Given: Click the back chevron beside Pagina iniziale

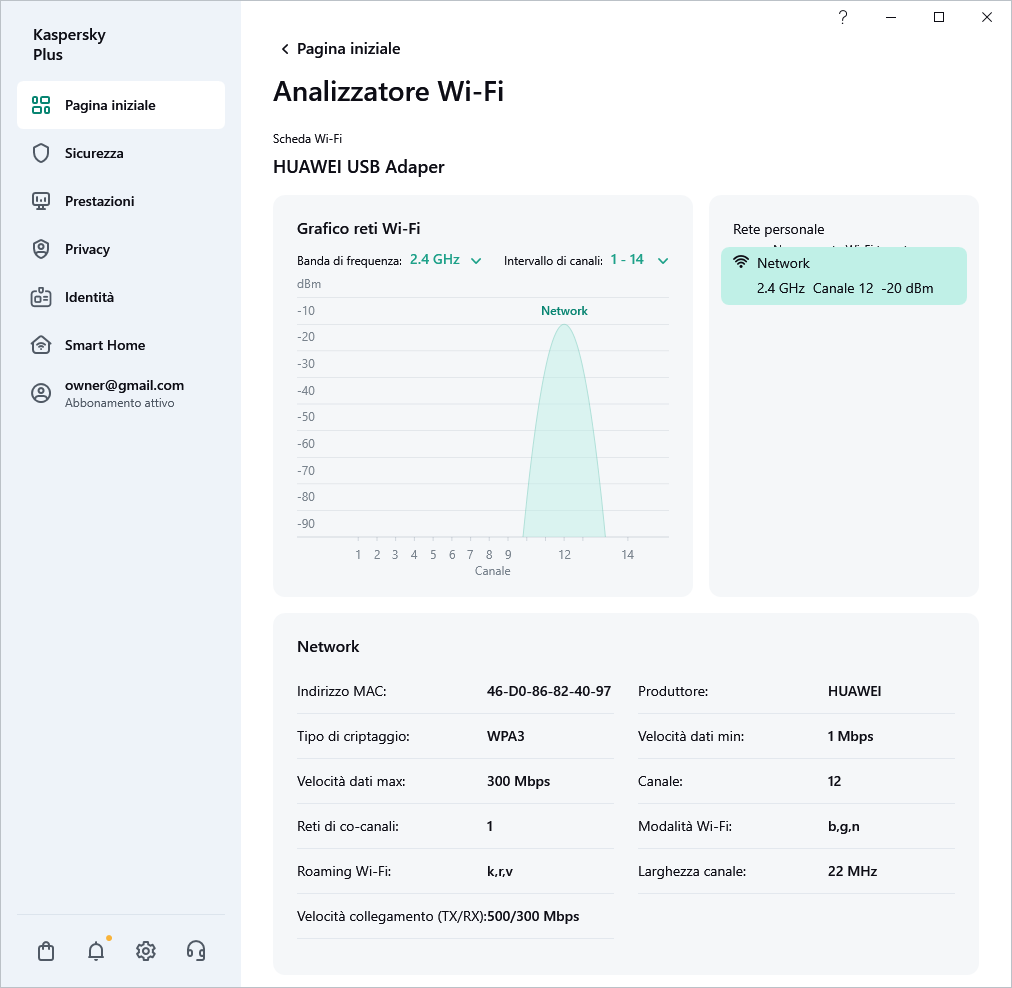Looking at the screenshot, I should click(285, 49).
